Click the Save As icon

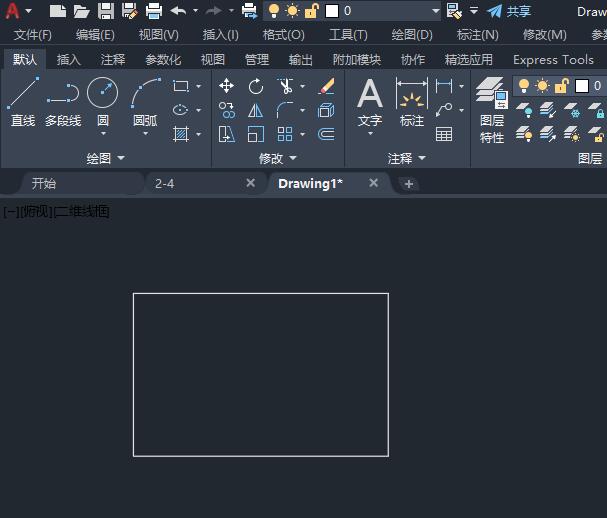pos(130,11)
